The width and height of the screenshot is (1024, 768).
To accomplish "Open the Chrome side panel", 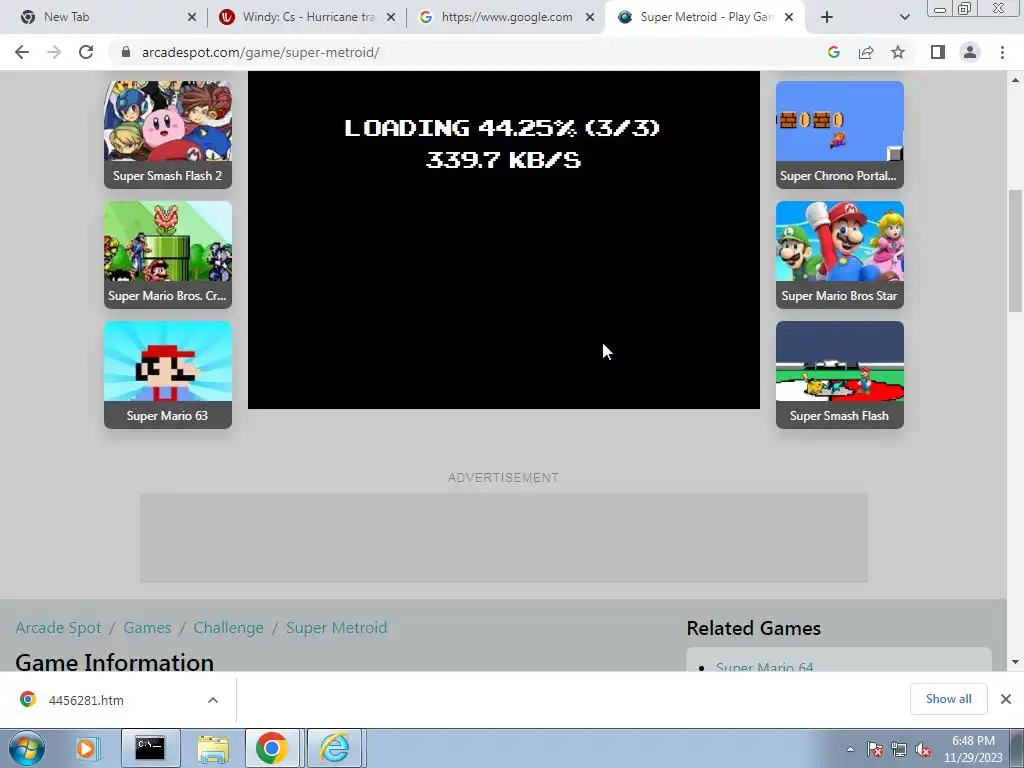I will 938,52.
